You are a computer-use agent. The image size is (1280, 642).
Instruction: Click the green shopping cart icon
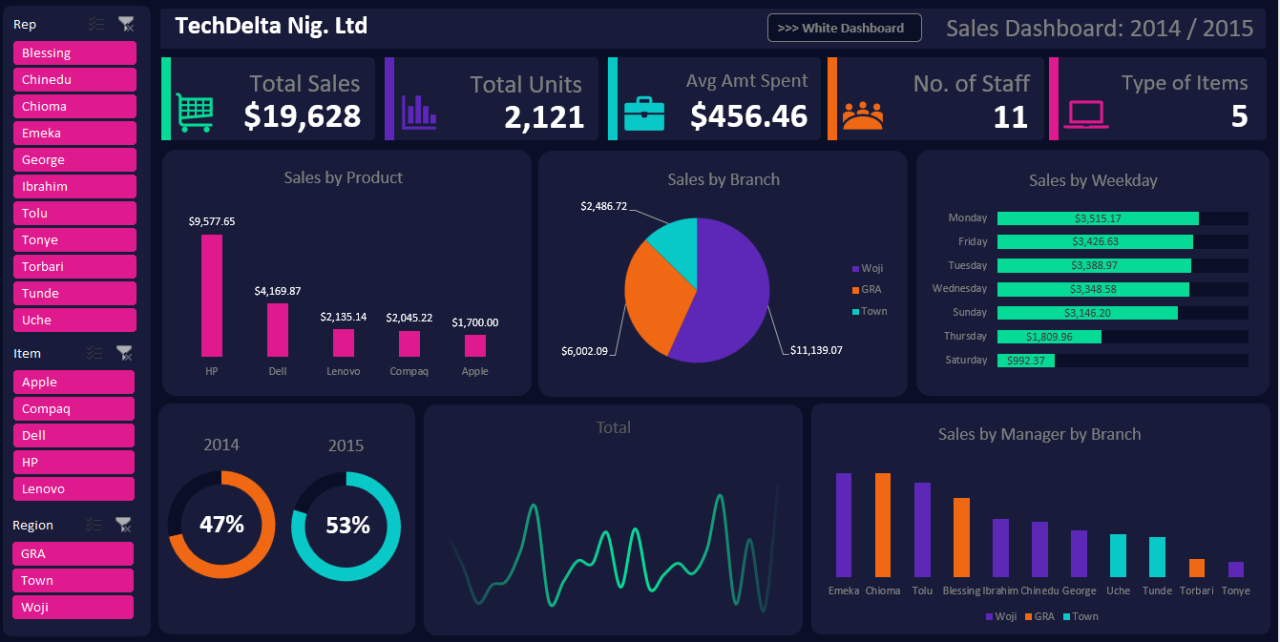pyautogui.click(x=194, y=113)
